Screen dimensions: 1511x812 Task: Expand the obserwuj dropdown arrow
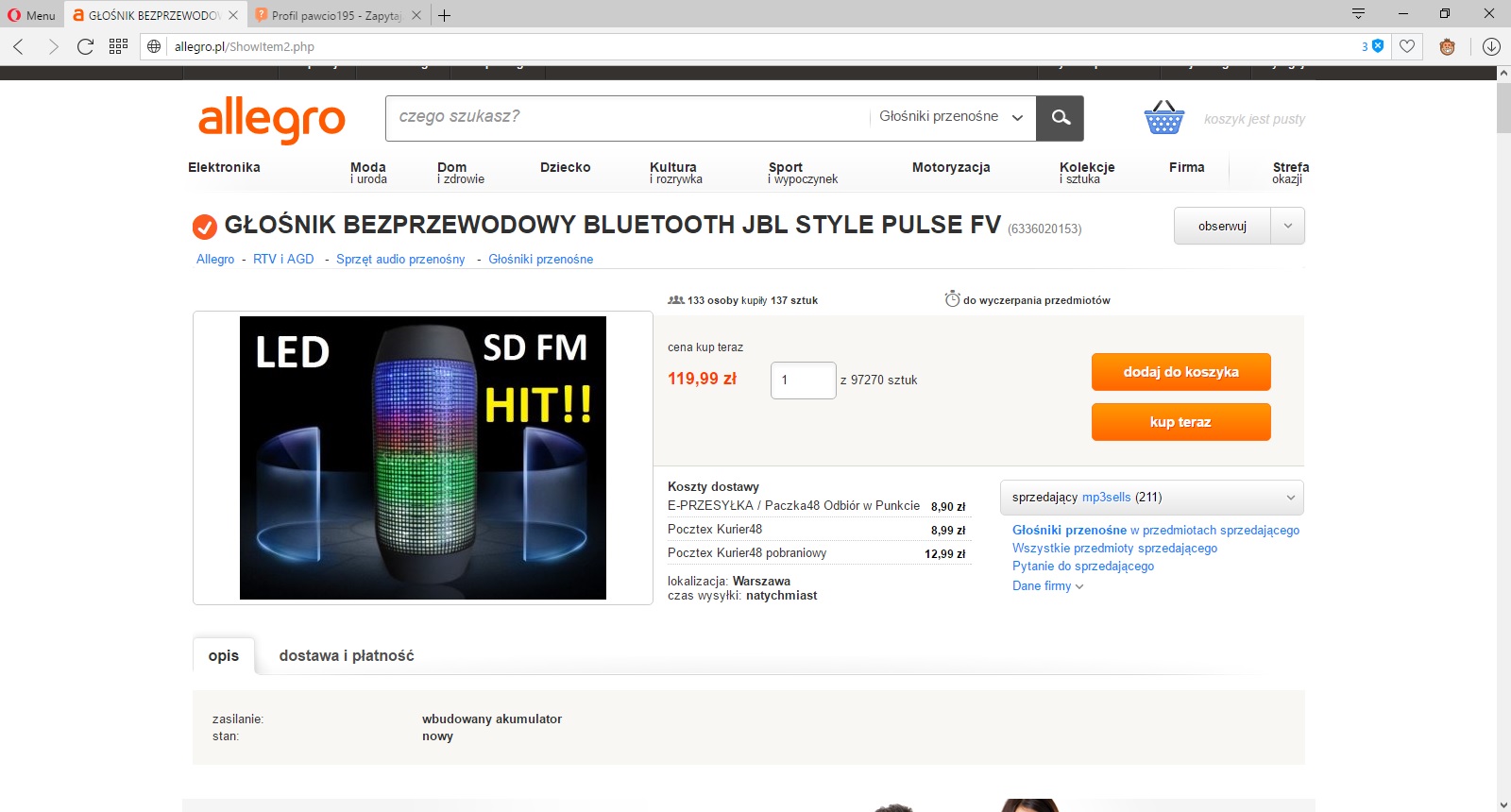(1288, 226)
